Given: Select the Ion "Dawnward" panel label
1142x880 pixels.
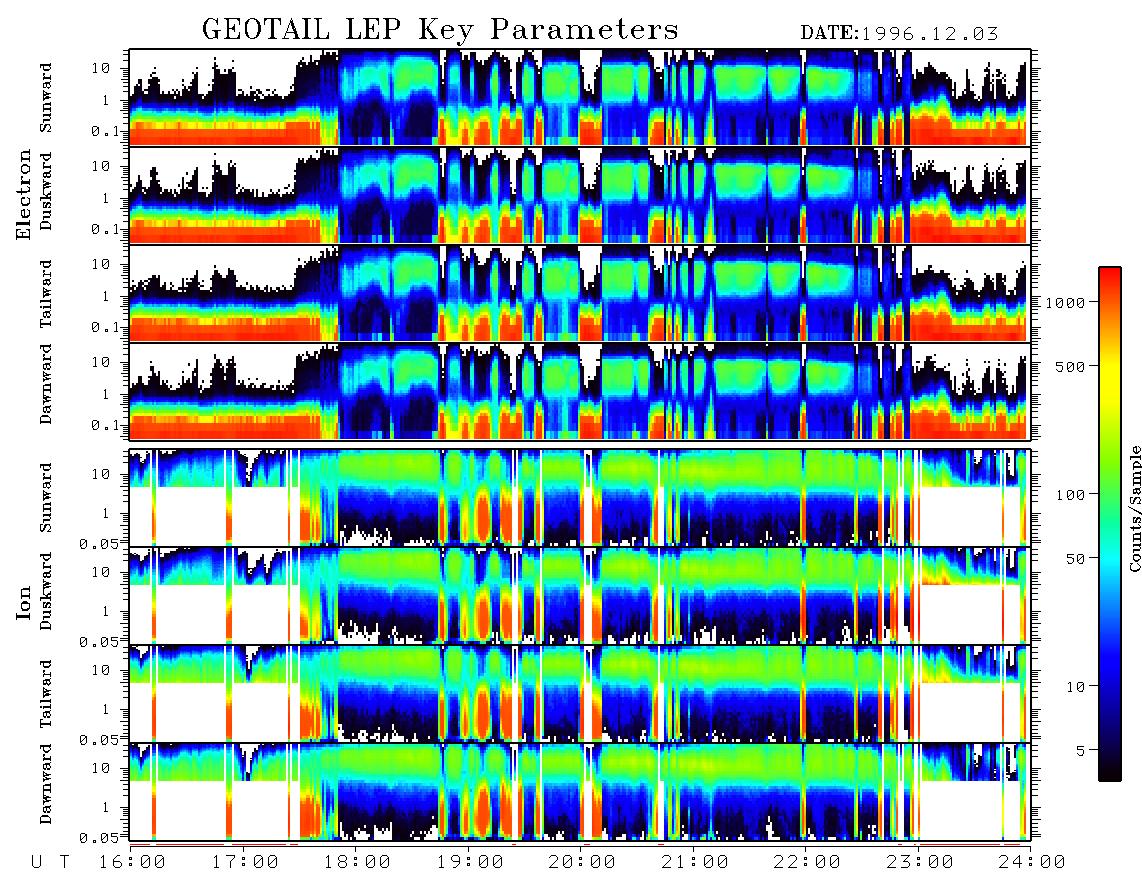Looking at the screenshot, I should pos(46,783).
